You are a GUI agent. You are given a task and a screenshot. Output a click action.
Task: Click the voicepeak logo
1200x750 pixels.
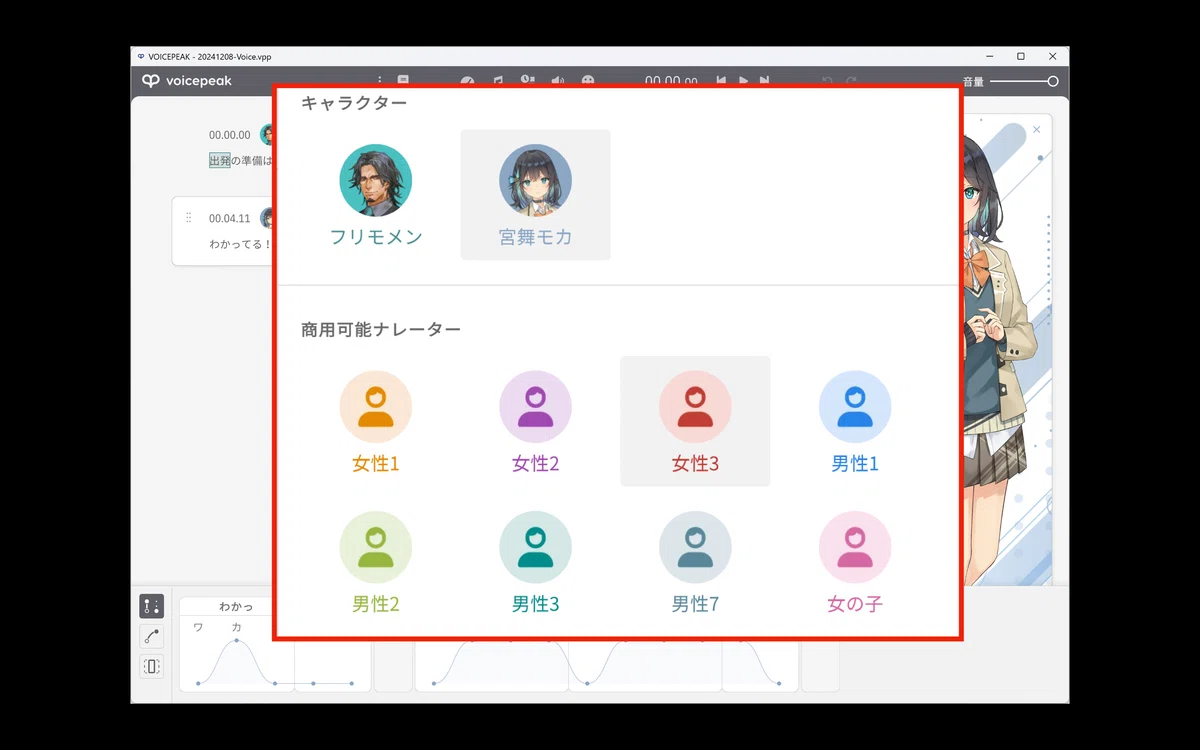[x=187, y=81]
